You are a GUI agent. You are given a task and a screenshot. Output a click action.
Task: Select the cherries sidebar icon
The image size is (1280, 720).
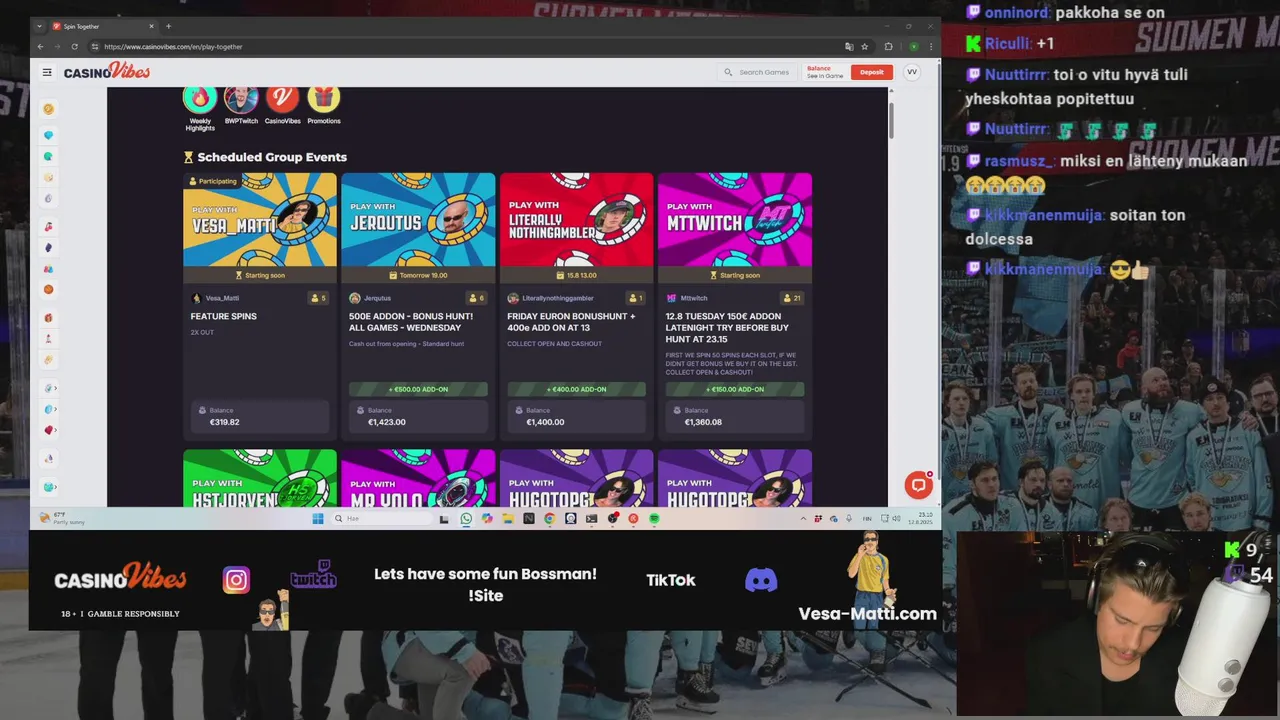click(48, 227)
